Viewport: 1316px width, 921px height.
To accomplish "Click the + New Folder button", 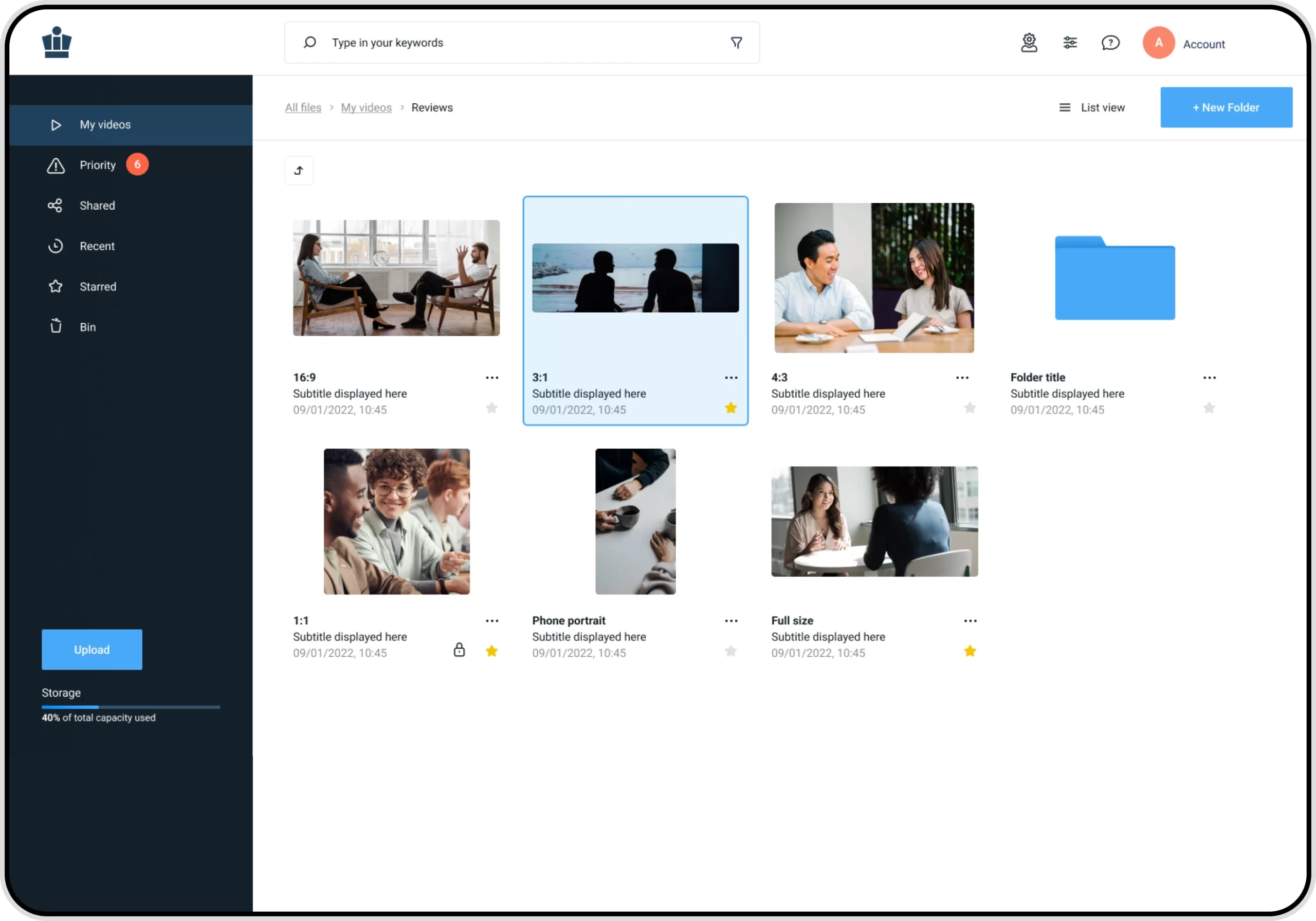I will pos(1226,108).
